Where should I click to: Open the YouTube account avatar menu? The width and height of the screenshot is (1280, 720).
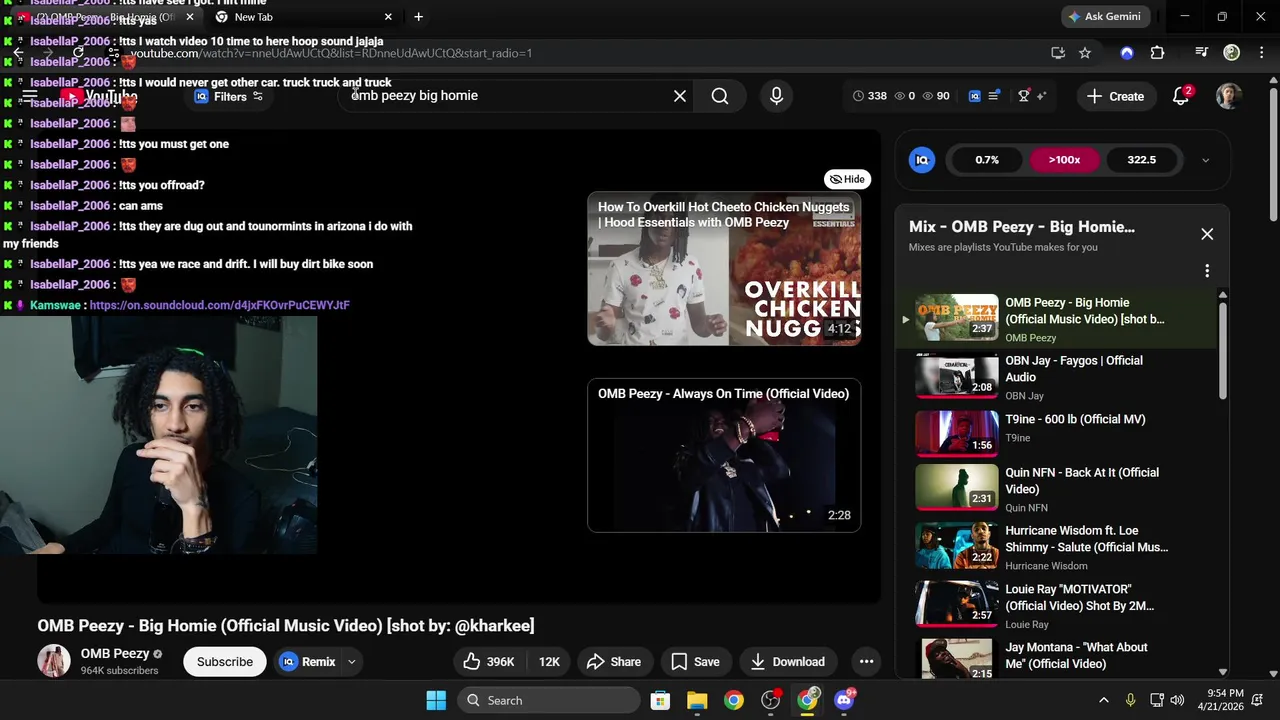[x=1228, y=96]
